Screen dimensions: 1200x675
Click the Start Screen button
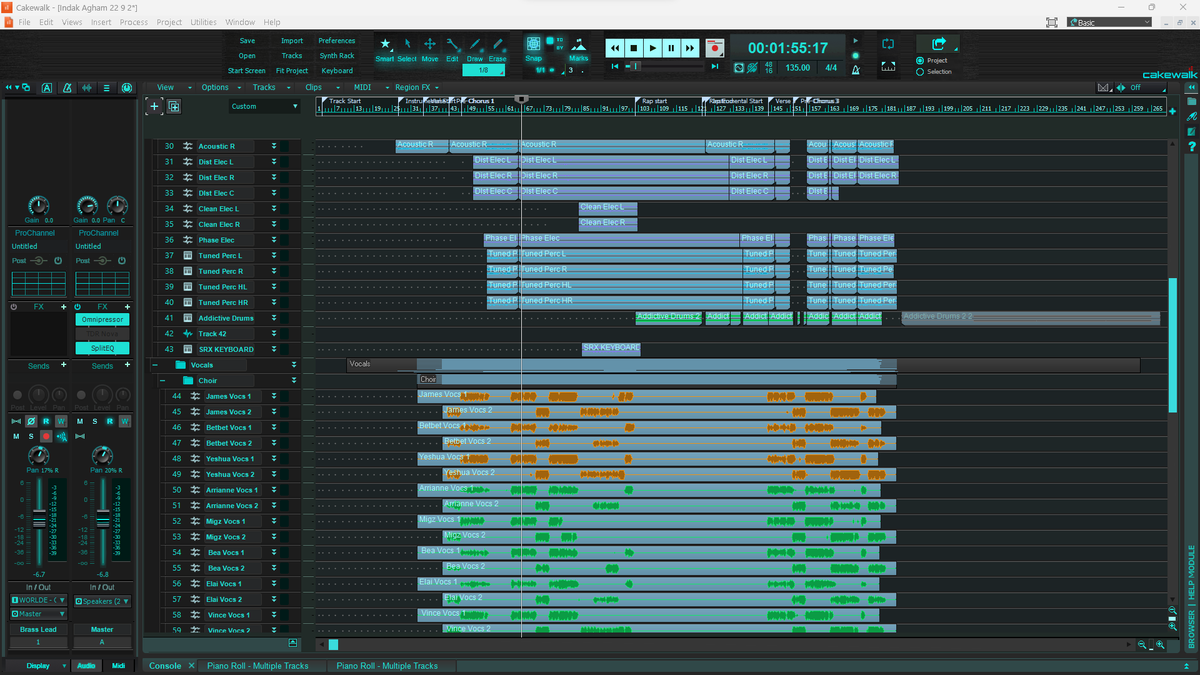(247, 71)
